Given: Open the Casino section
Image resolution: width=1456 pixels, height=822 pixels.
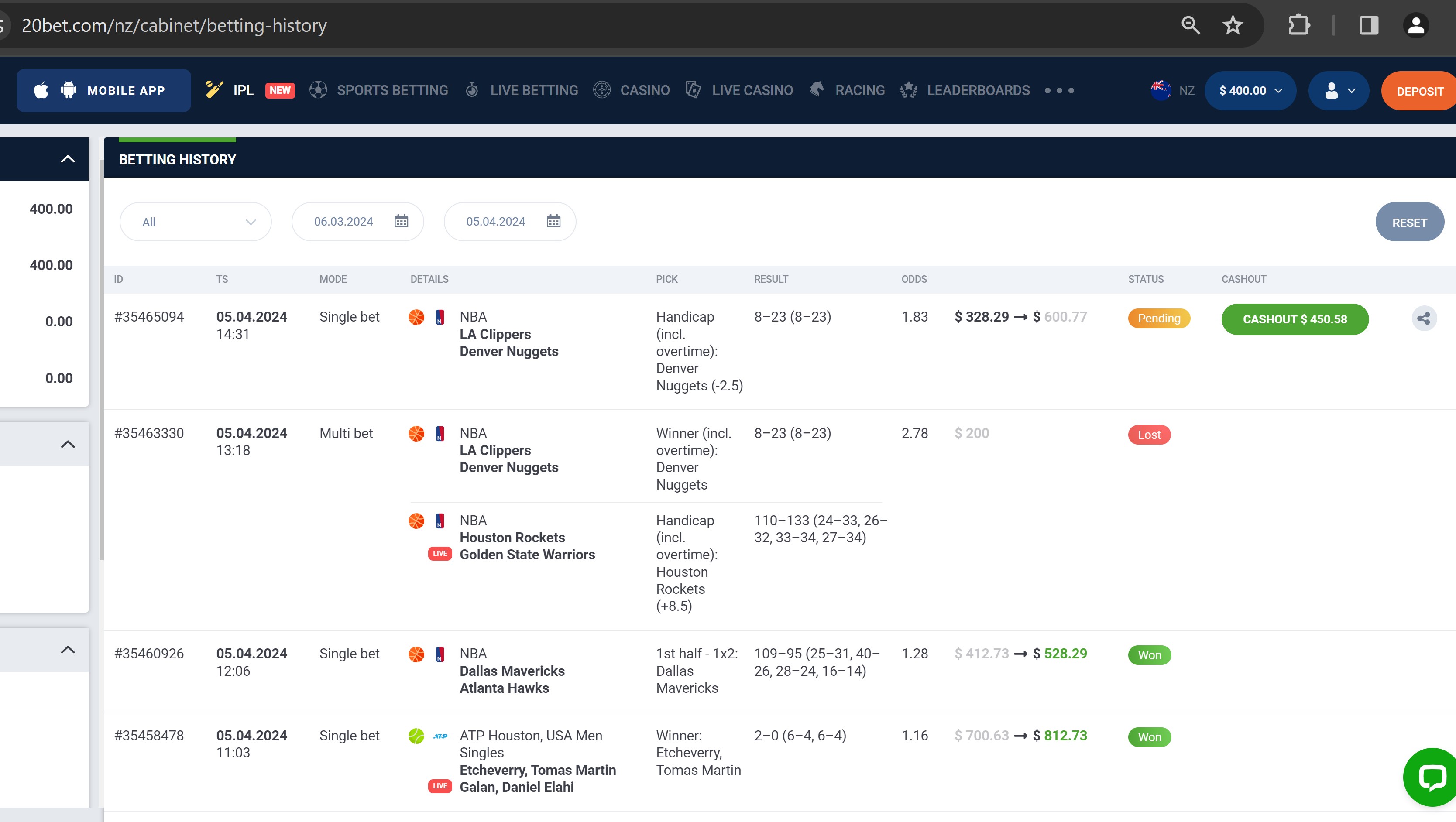Looking at the screenshot, I should pos(645,90).
